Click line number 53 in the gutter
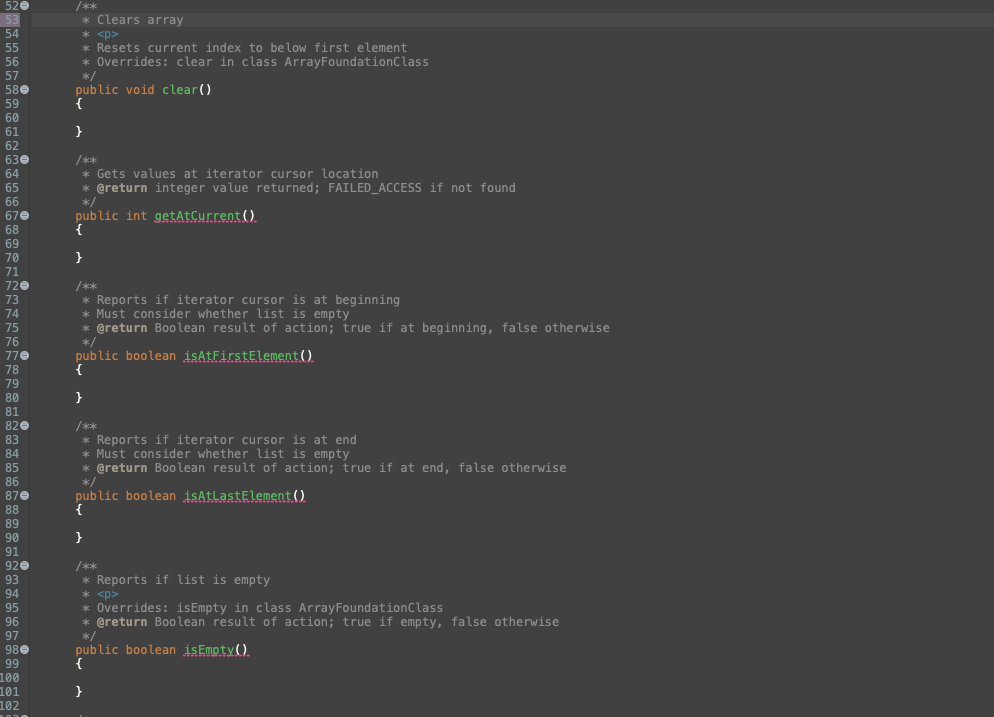994x717 pixels. point(12,20)
